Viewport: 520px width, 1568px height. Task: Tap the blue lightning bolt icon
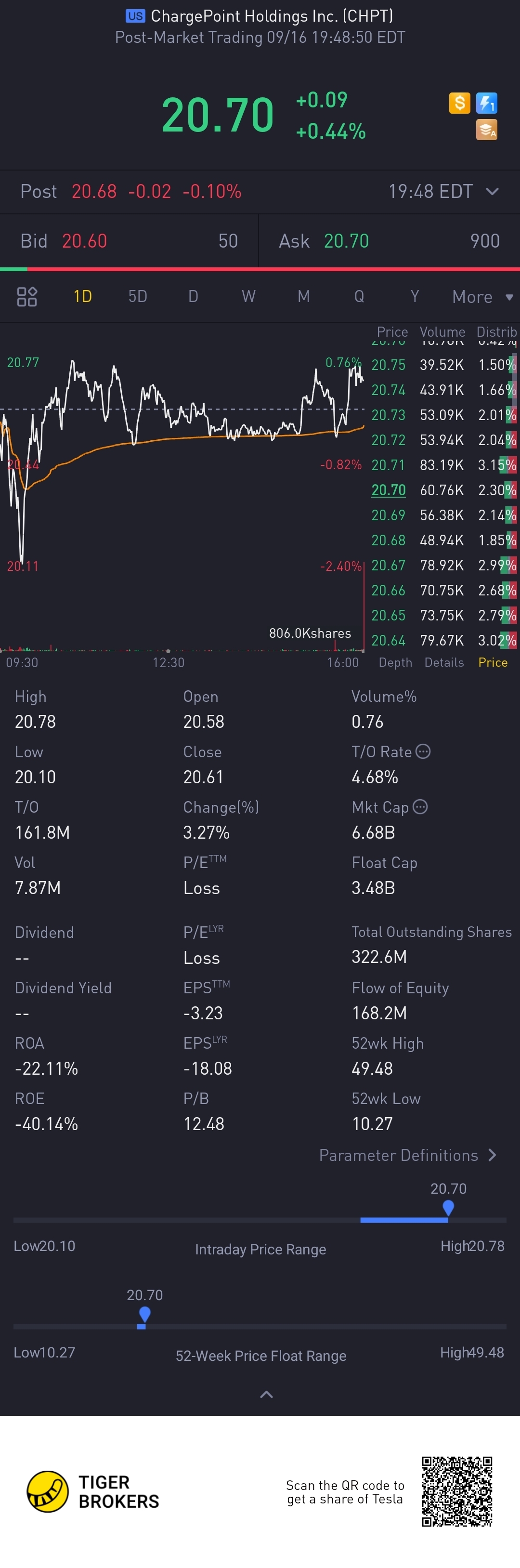[487, 103]
